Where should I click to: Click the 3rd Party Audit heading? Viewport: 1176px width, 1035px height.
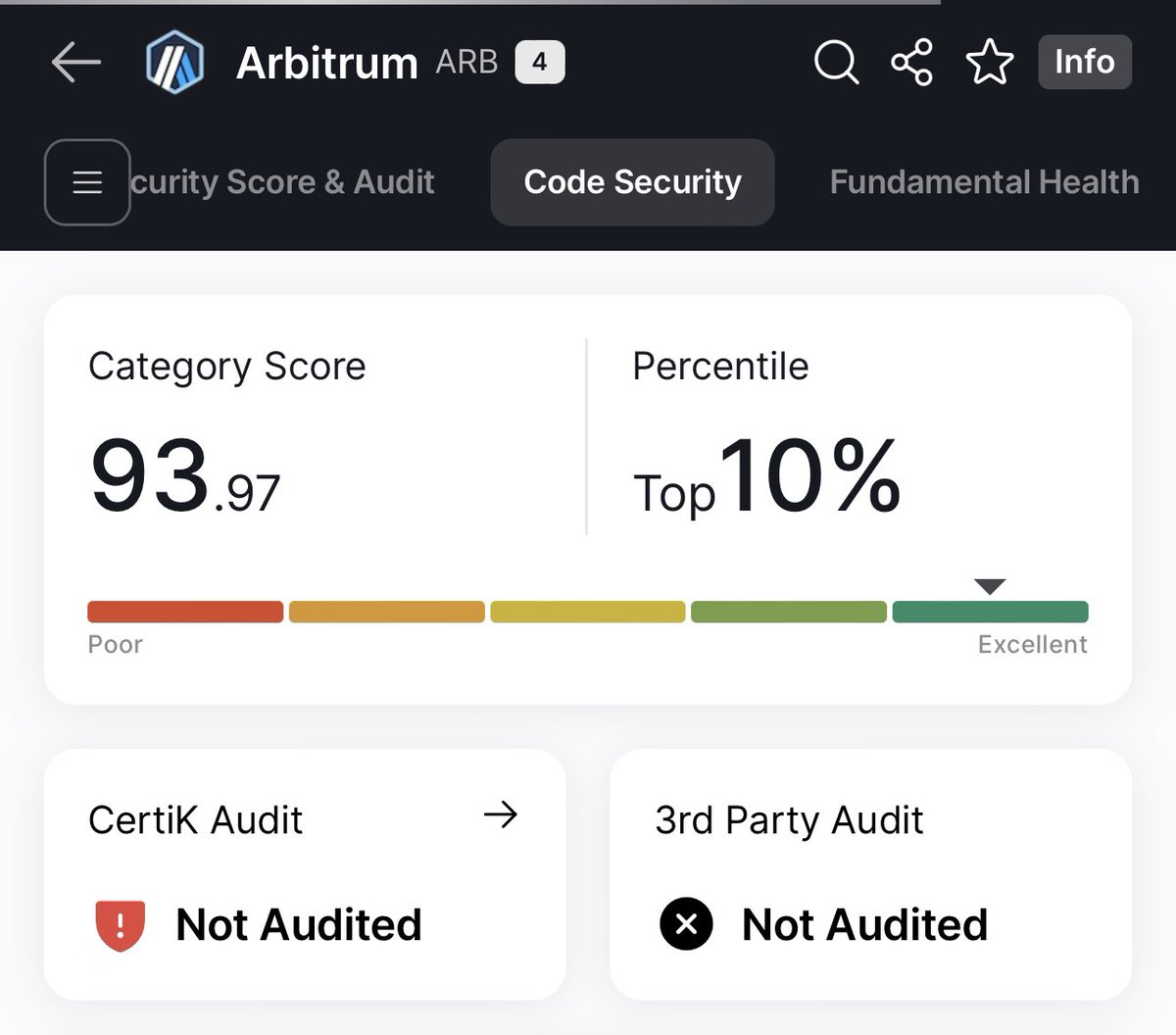[x=790, y=820]
